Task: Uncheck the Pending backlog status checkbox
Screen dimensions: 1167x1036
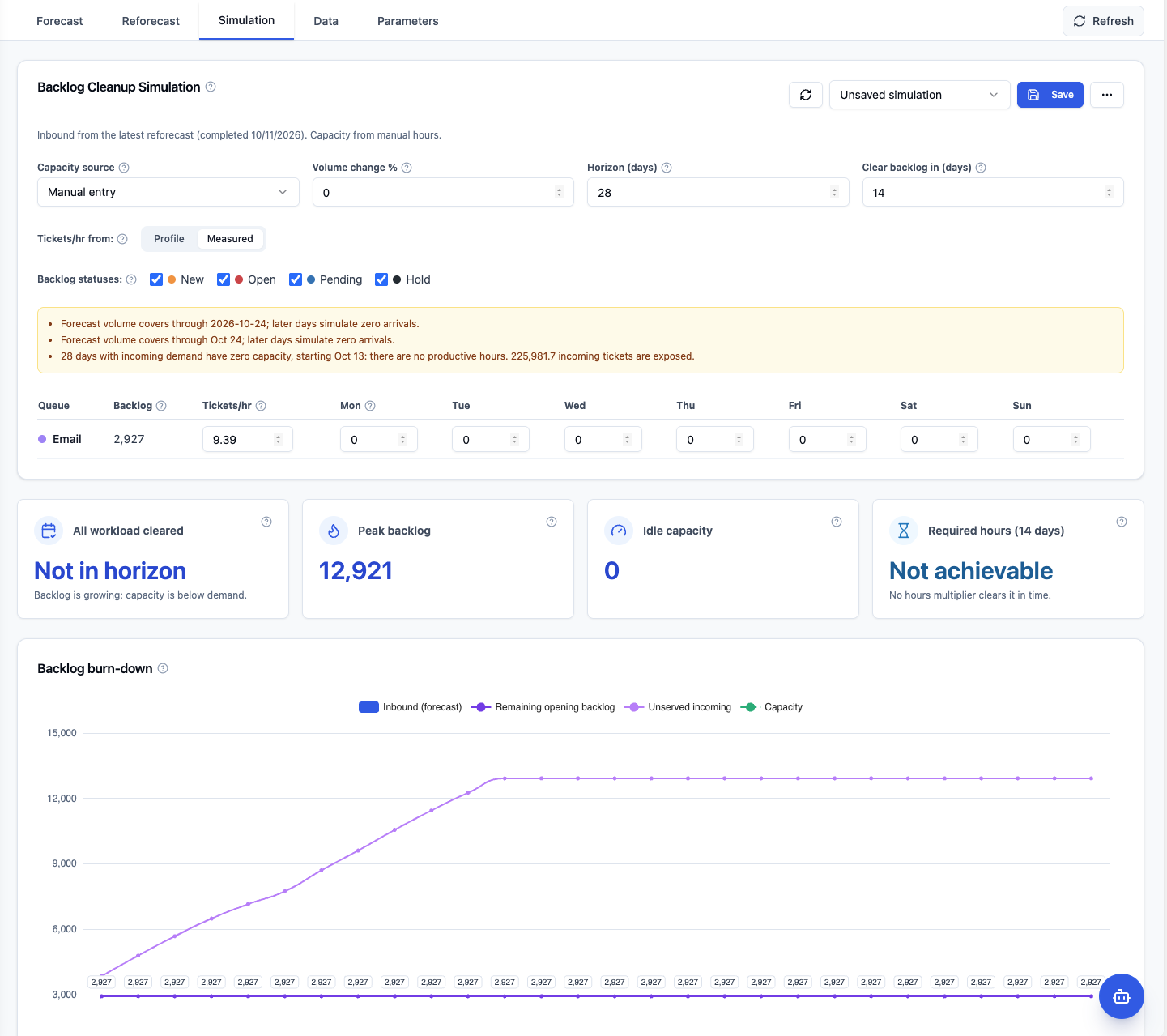Action: click(x=296, y=279)
